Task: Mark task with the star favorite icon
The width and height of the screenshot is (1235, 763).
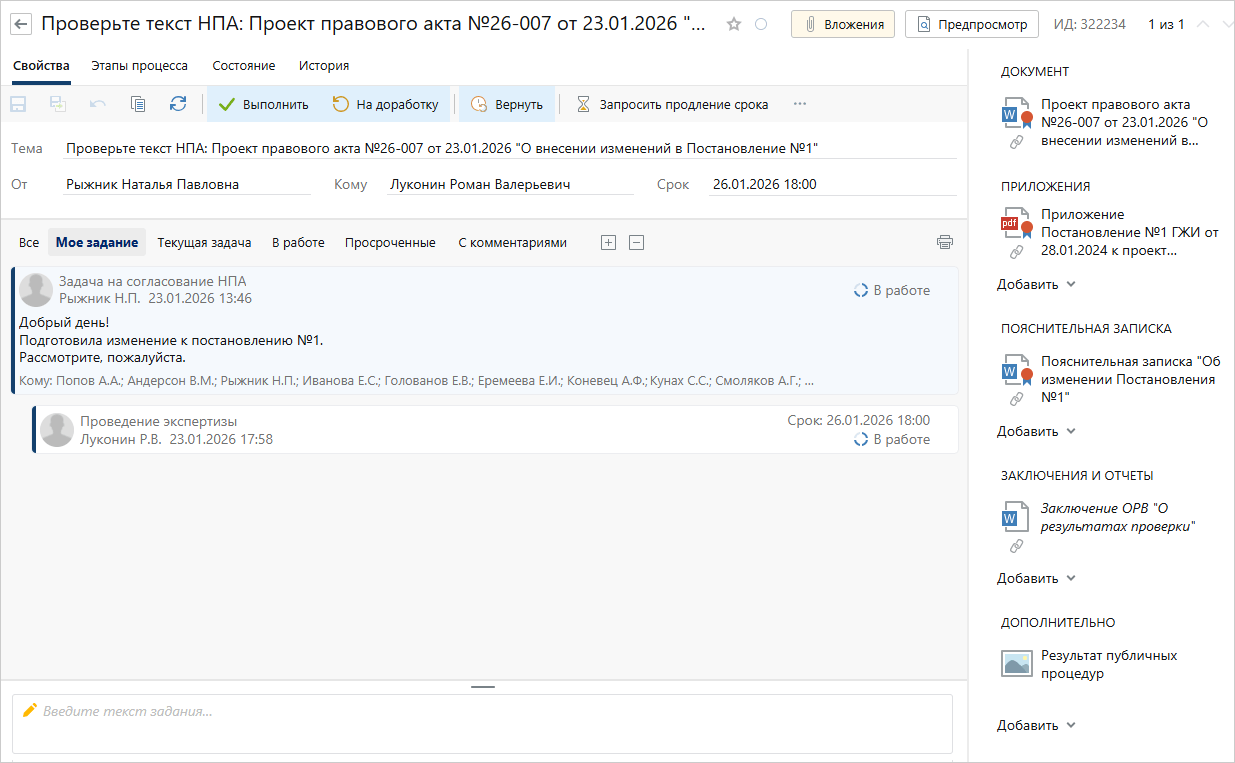Action: tap(734, 24)
